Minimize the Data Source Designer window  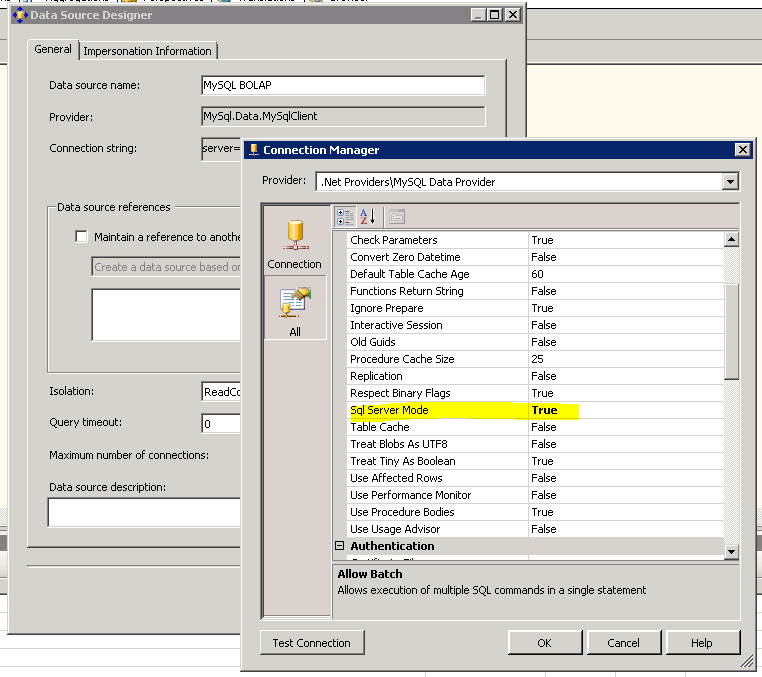(x=478, y=15)
